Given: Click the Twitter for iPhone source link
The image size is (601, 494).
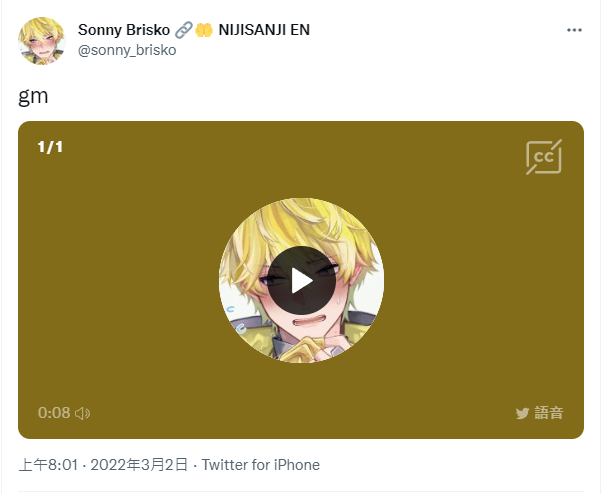Looking at the screenshot, I should [261, 465].
